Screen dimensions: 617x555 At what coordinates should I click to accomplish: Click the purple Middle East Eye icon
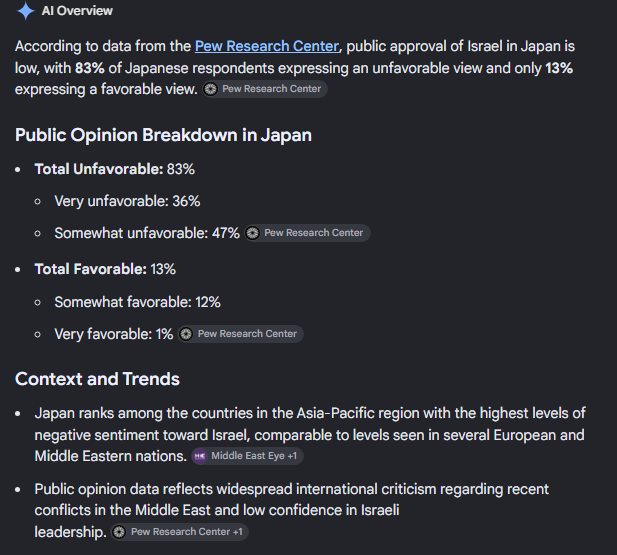click(x=200, y=456)
